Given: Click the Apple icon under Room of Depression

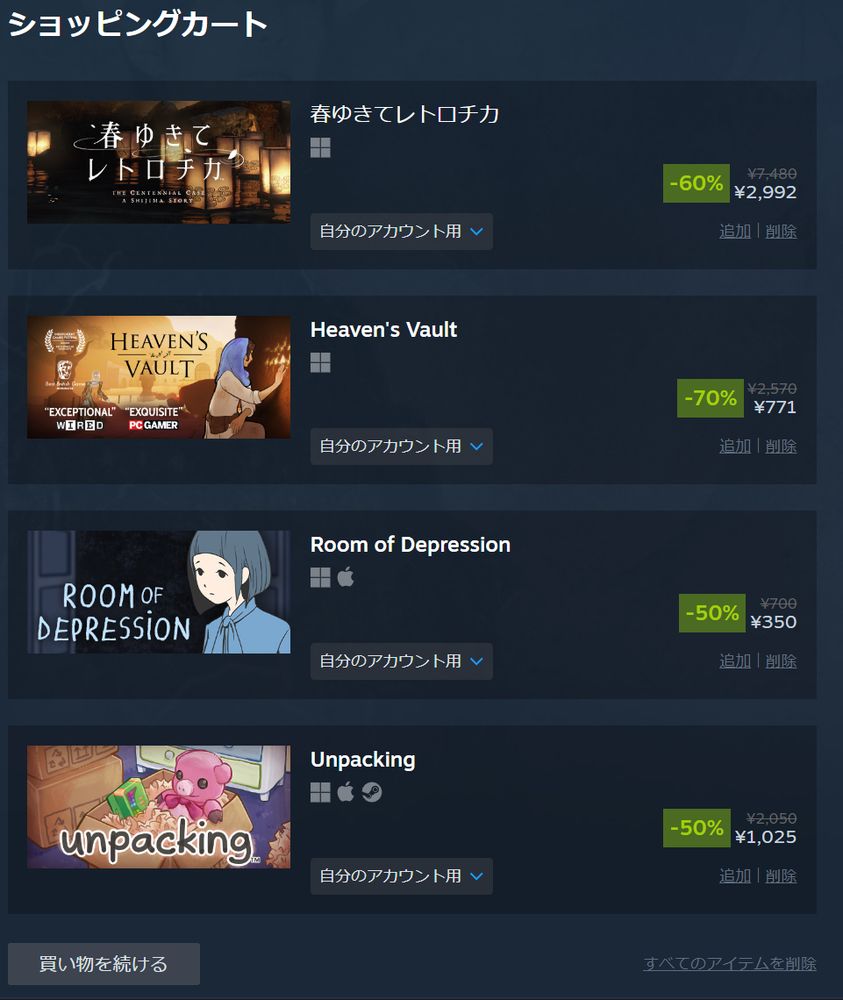Looking at the screenshot, I should (x=346, y=577).
